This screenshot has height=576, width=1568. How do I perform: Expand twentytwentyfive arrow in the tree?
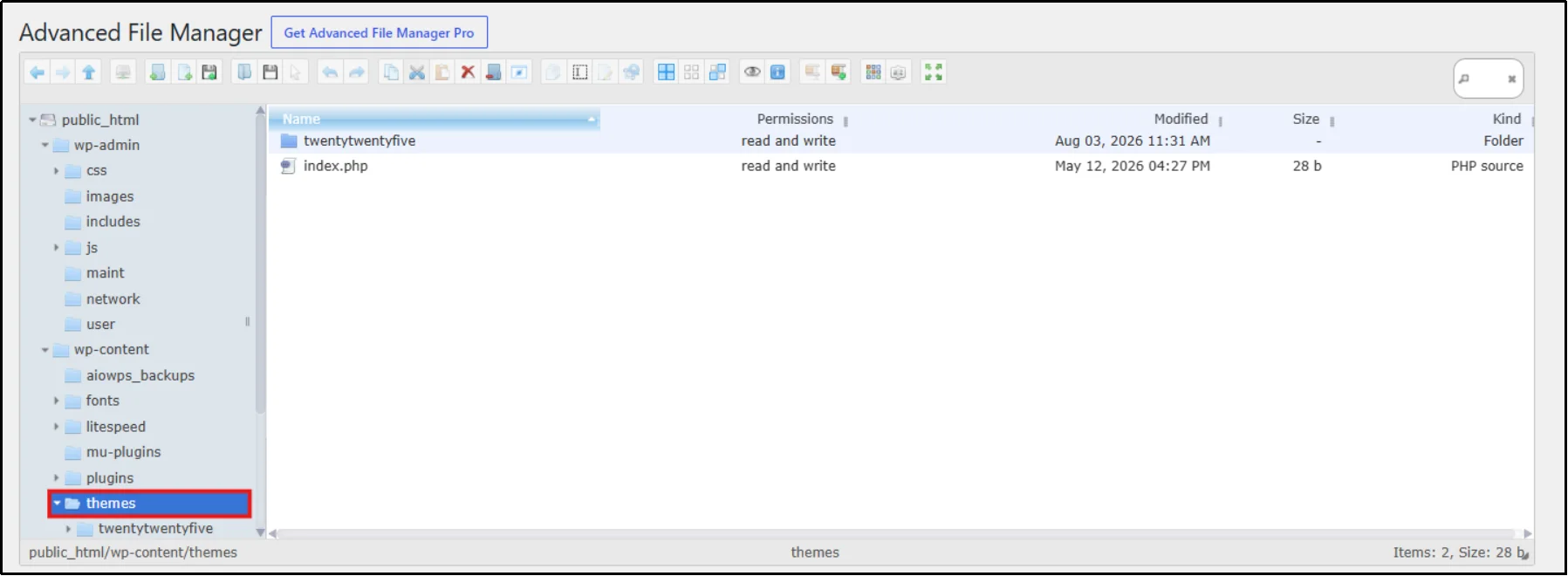[x=69, y=529]
